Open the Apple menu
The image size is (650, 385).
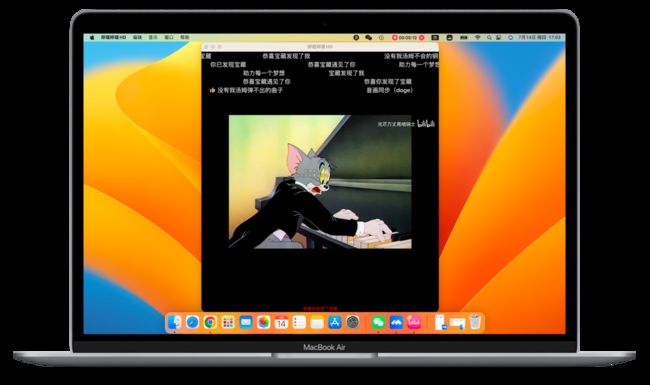coord(92,37)
